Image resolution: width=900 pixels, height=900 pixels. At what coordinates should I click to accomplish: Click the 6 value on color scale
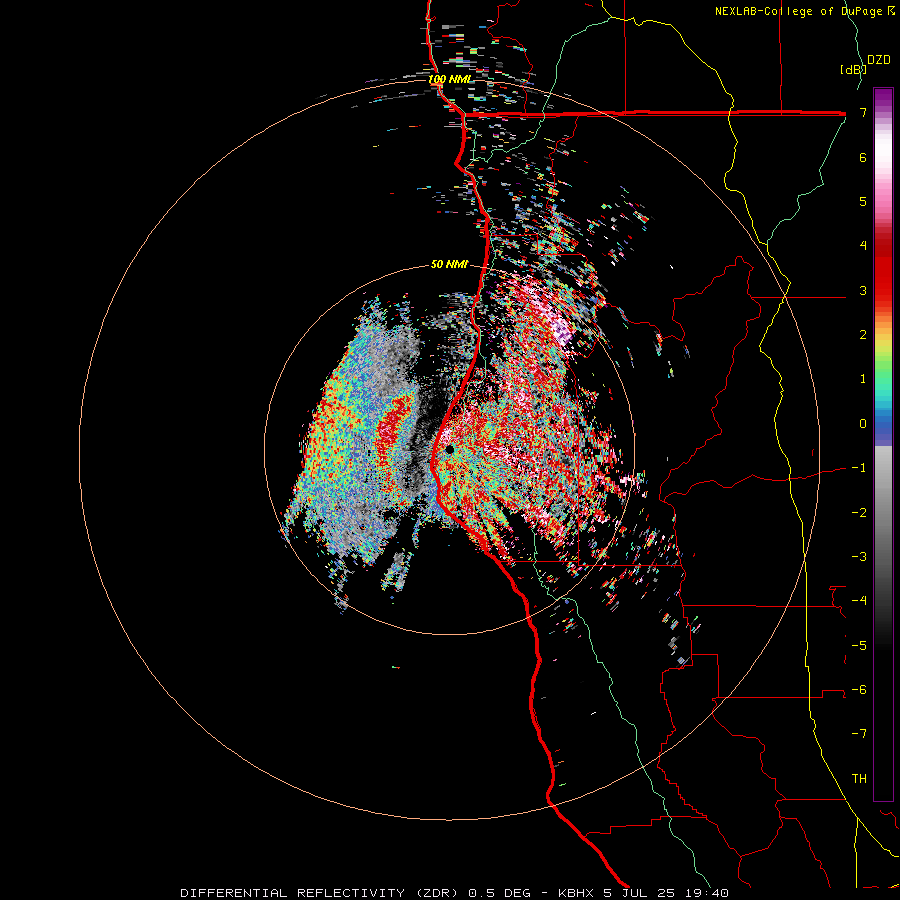point(863,157)
